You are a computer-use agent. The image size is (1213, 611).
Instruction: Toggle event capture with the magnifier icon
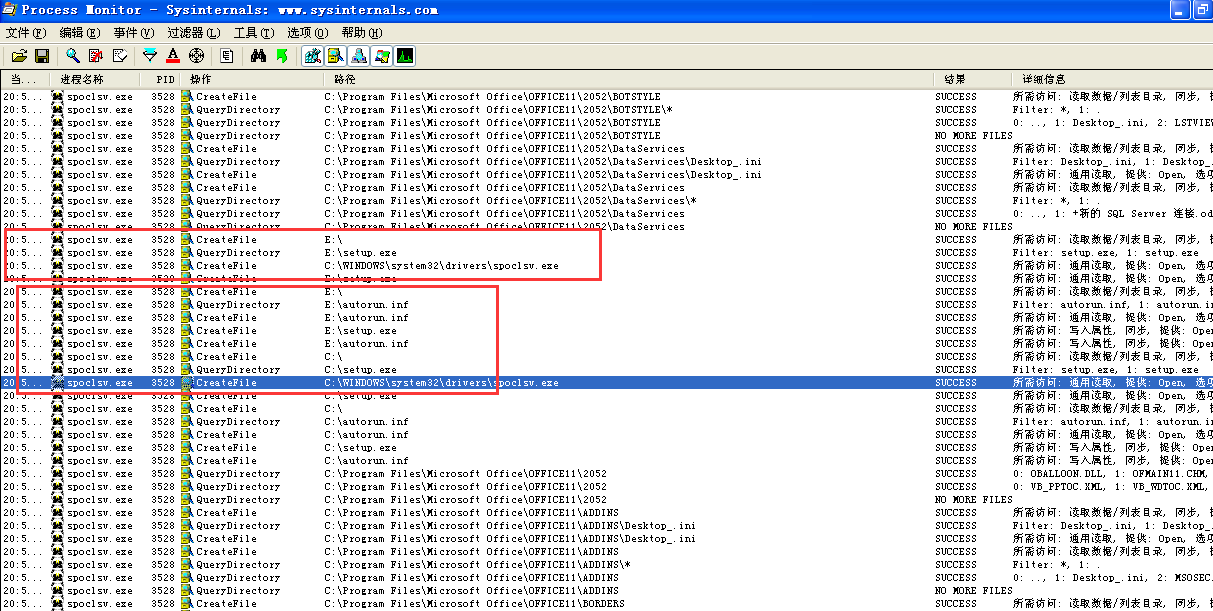coord(73,56)
